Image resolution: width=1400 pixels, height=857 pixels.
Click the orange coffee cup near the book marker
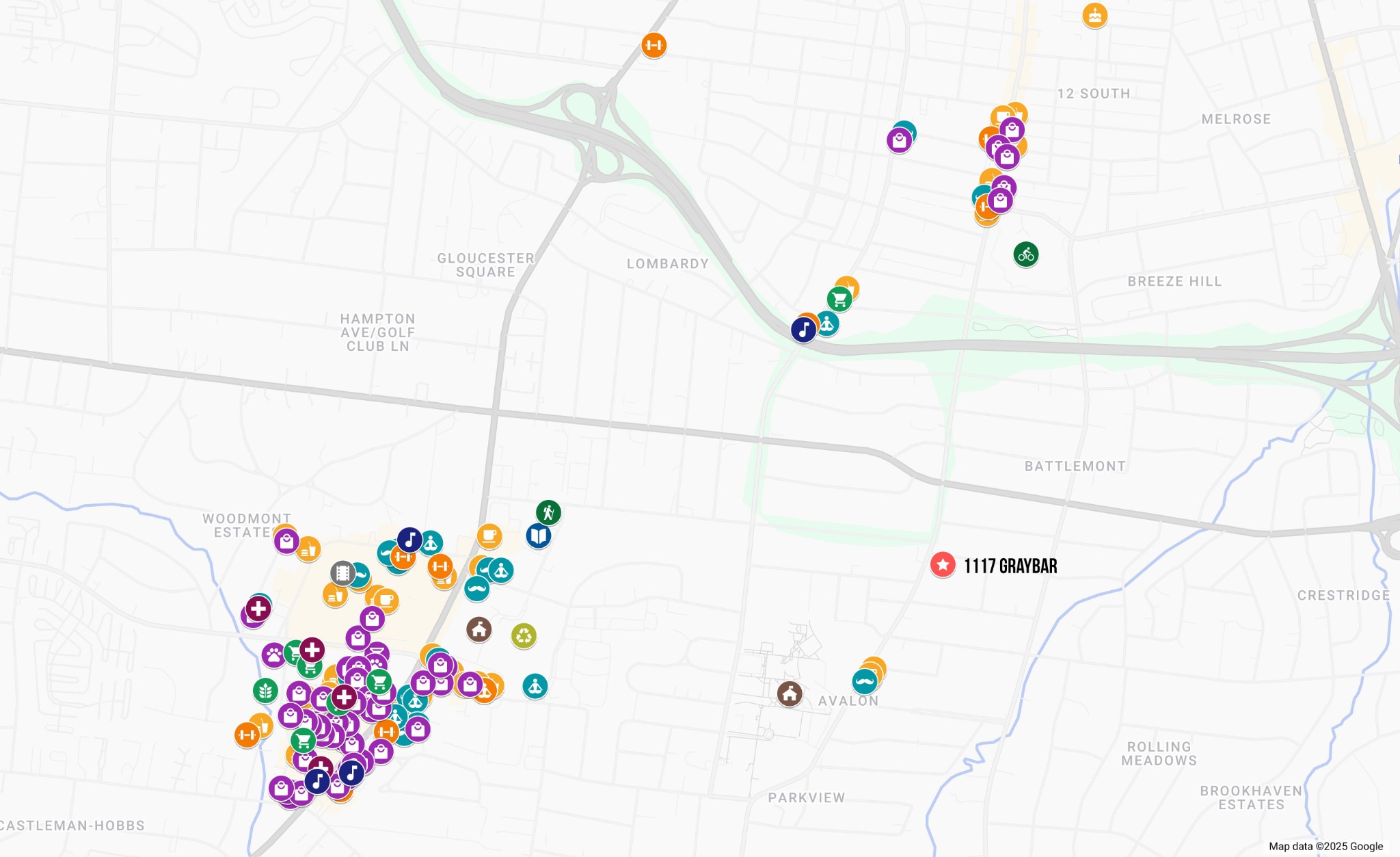[x=489, y=536]
